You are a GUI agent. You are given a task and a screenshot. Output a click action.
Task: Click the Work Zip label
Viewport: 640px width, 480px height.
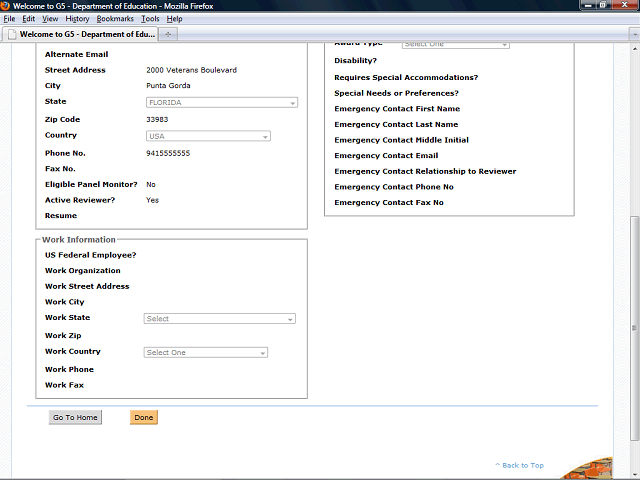(63, 336)
